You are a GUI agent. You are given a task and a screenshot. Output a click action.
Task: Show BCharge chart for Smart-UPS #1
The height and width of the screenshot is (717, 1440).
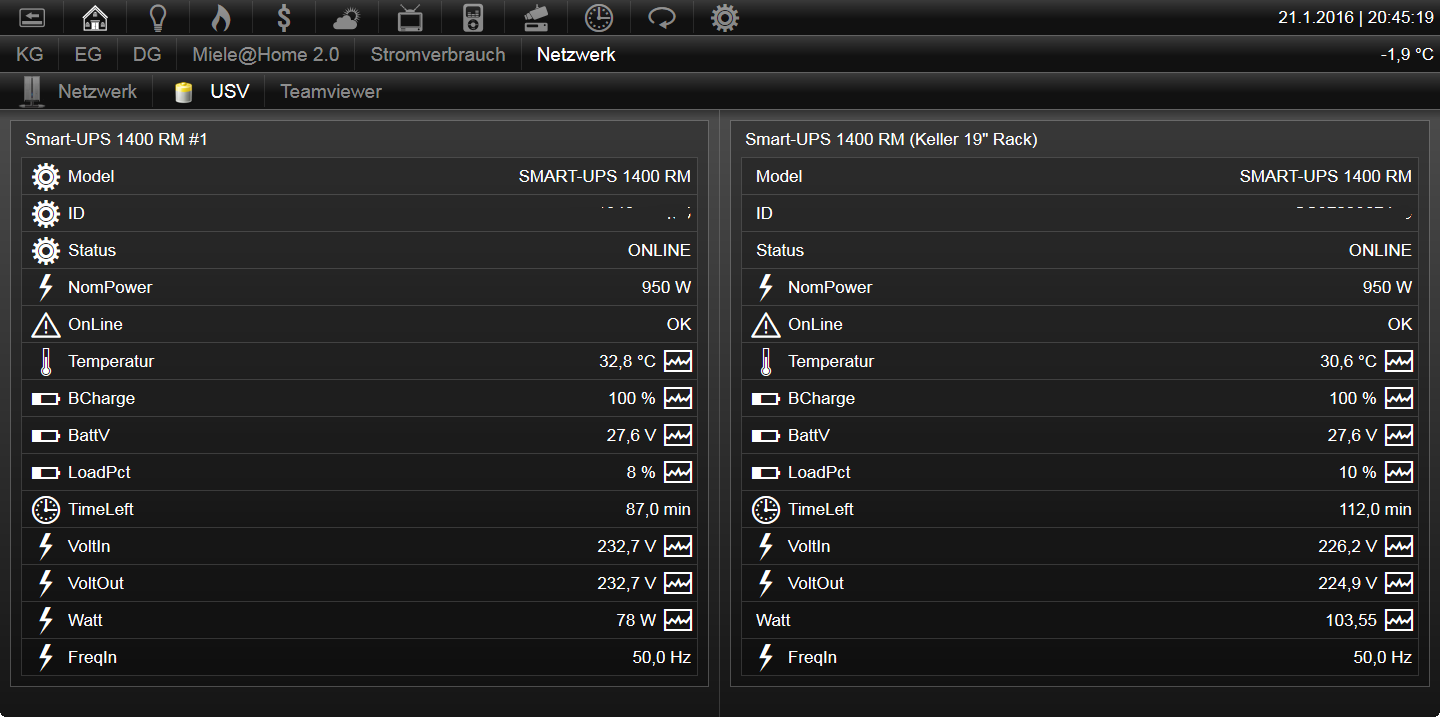tap(678, 398)
